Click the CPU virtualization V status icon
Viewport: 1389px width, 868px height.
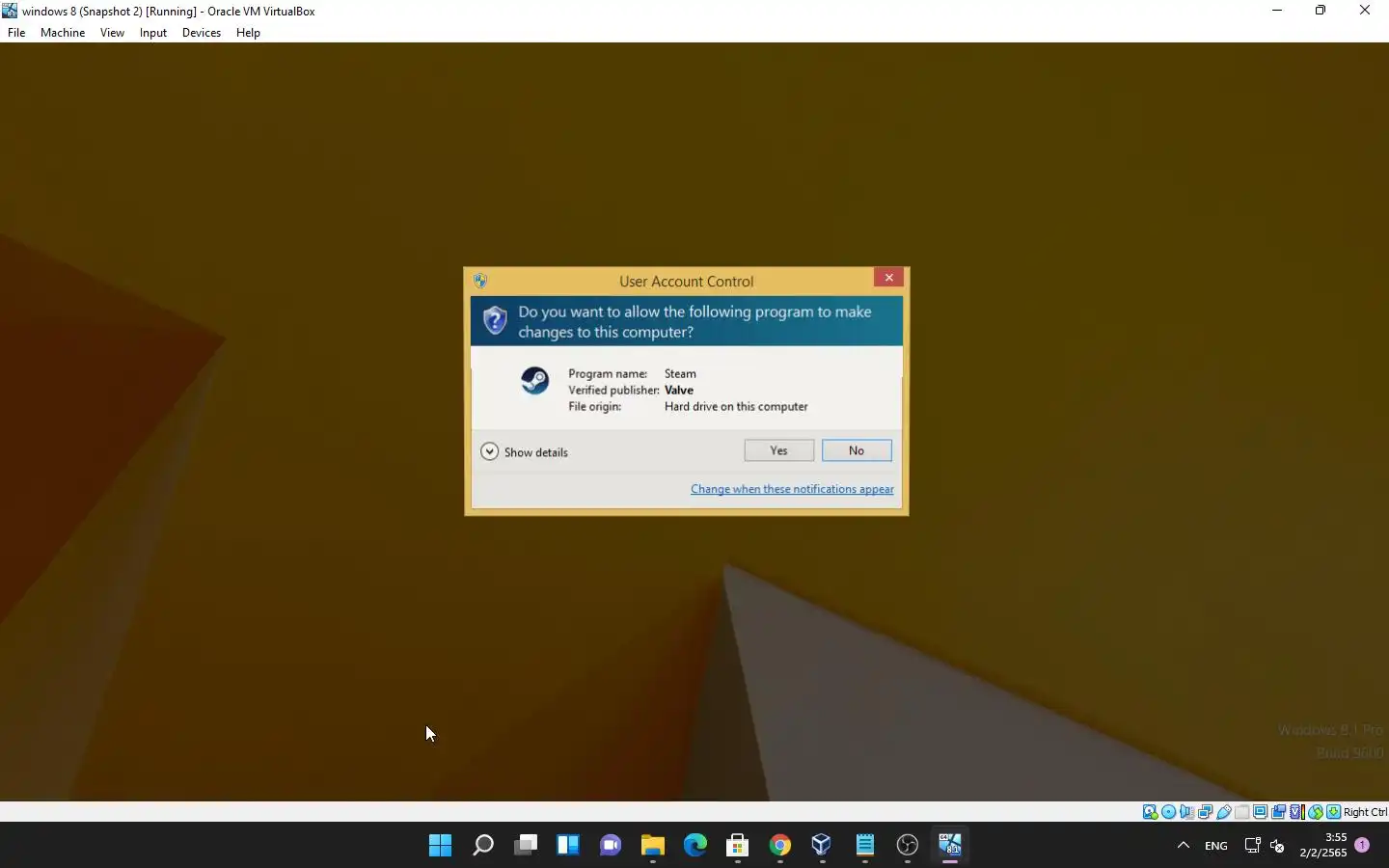(x=1296, y=812)
